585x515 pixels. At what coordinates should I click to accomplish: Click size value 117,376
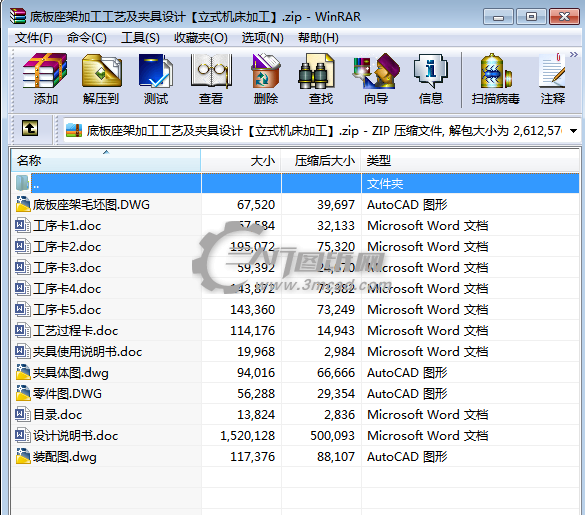pos(253,457)
